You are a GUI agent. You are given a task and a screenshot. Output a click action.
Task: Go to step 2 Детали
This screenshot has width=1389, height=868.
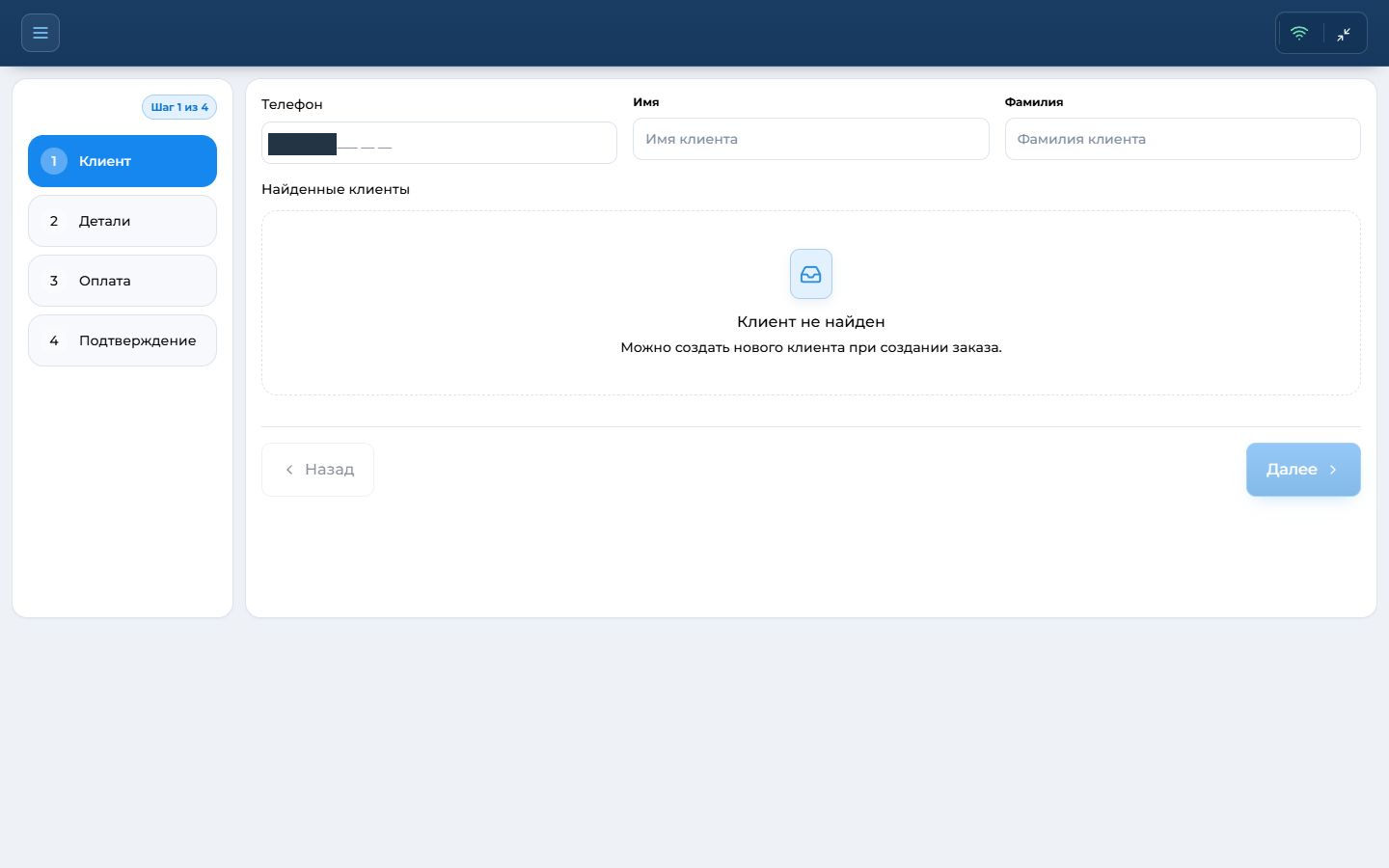pos(123,221)
